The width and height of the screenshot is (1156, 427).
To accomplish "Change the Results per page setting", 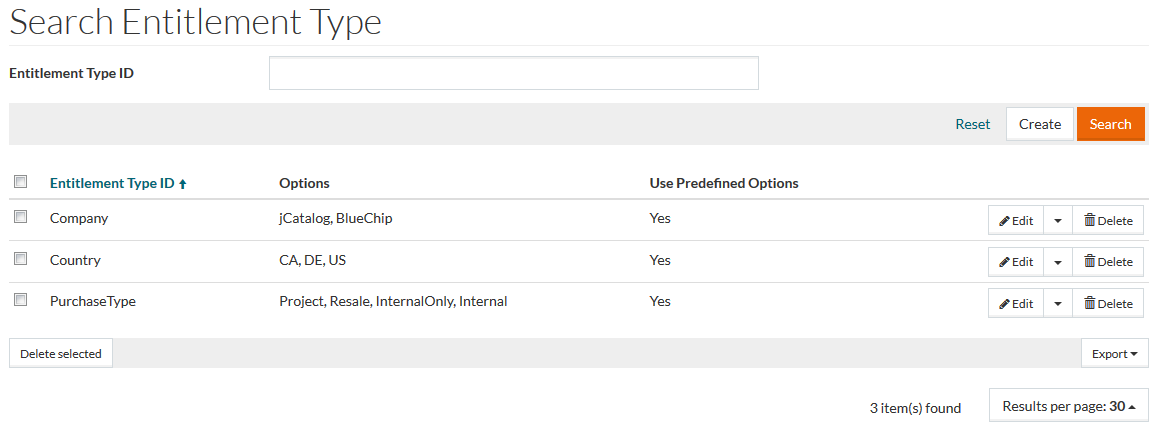I will coord(1068,406).
